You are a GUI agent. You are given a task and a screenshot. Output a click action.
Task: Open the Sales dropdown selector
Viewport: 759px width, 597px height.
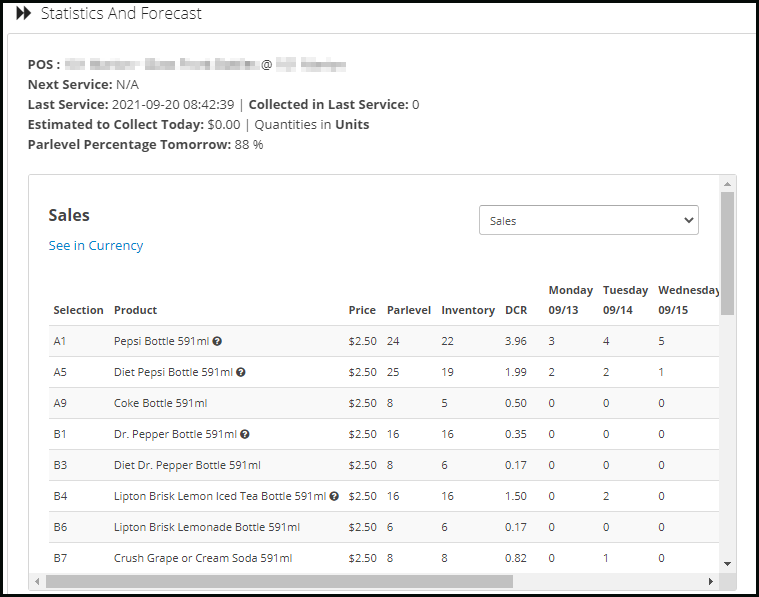pyautogui.click(x=589, y=220)
